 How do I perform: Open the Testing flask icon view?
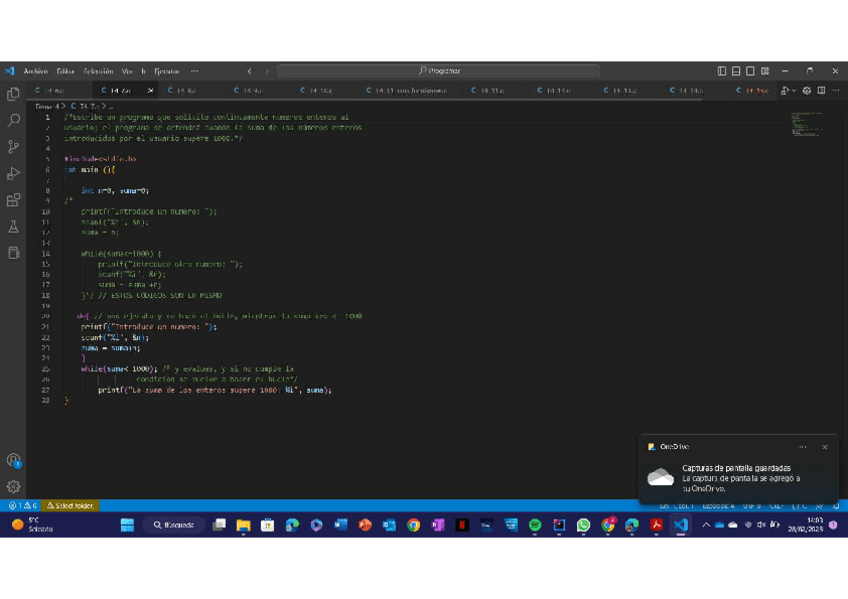pyautogui.click(x=13, y=227)
